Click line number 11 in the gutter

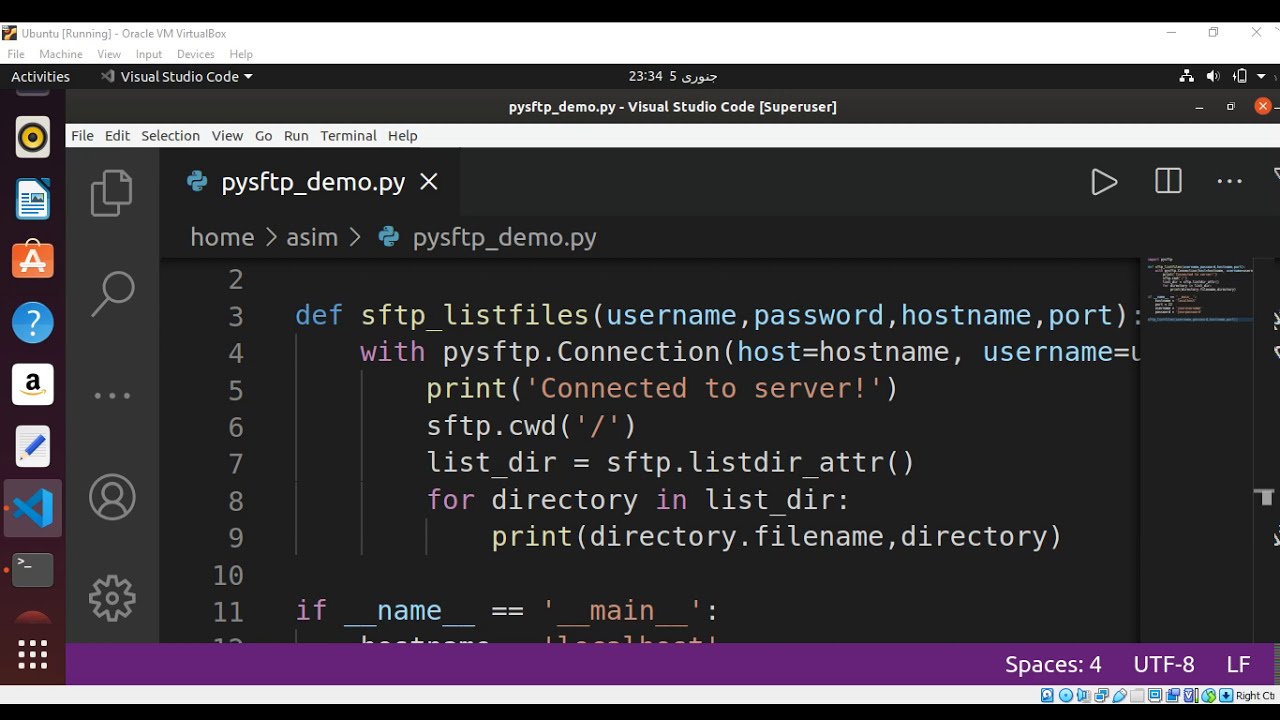coord(228,612)
